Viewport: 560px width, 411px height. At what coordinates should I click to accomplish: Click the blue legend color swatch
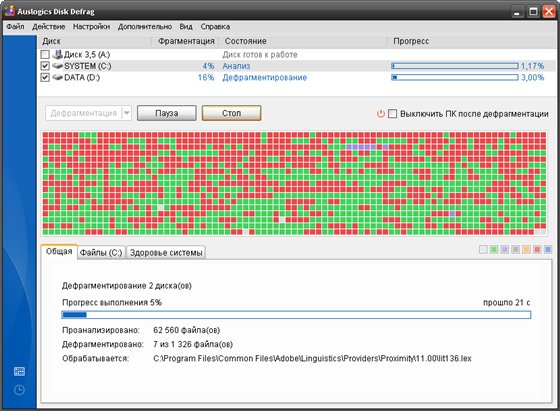[548, 250]
